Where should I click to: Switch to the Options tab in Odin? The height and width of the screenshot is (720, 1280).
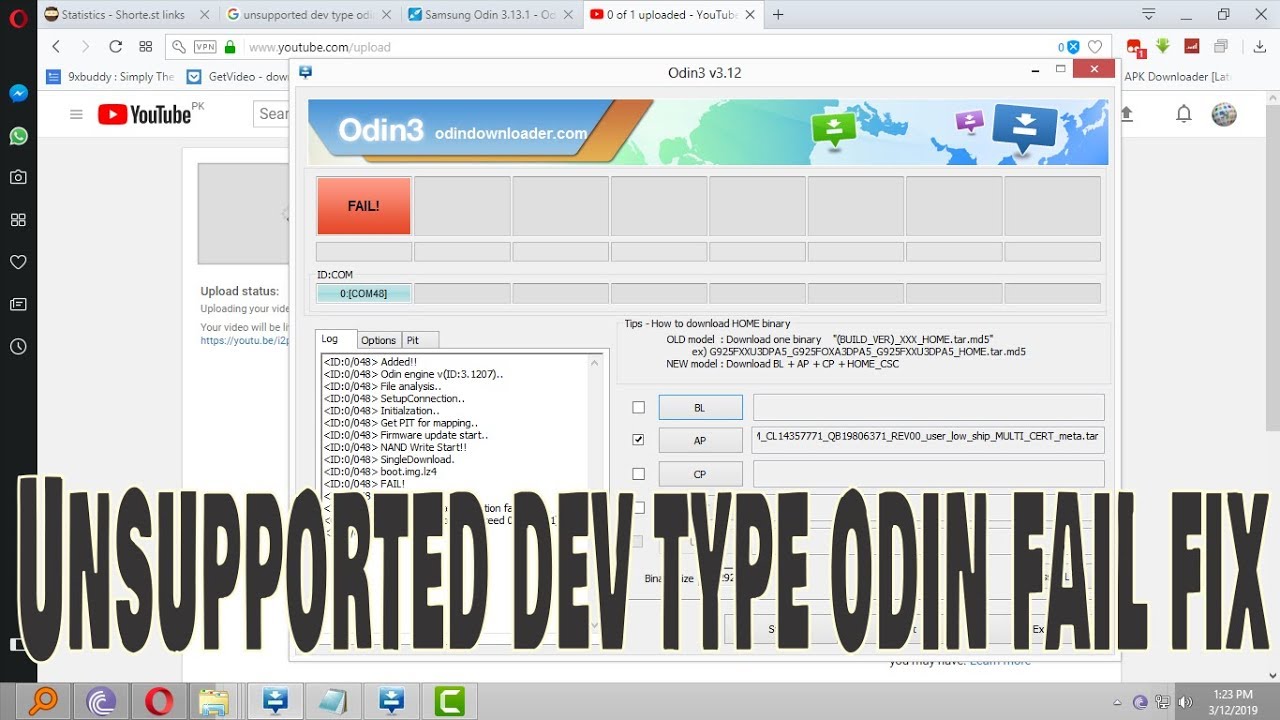coord(379,340)
